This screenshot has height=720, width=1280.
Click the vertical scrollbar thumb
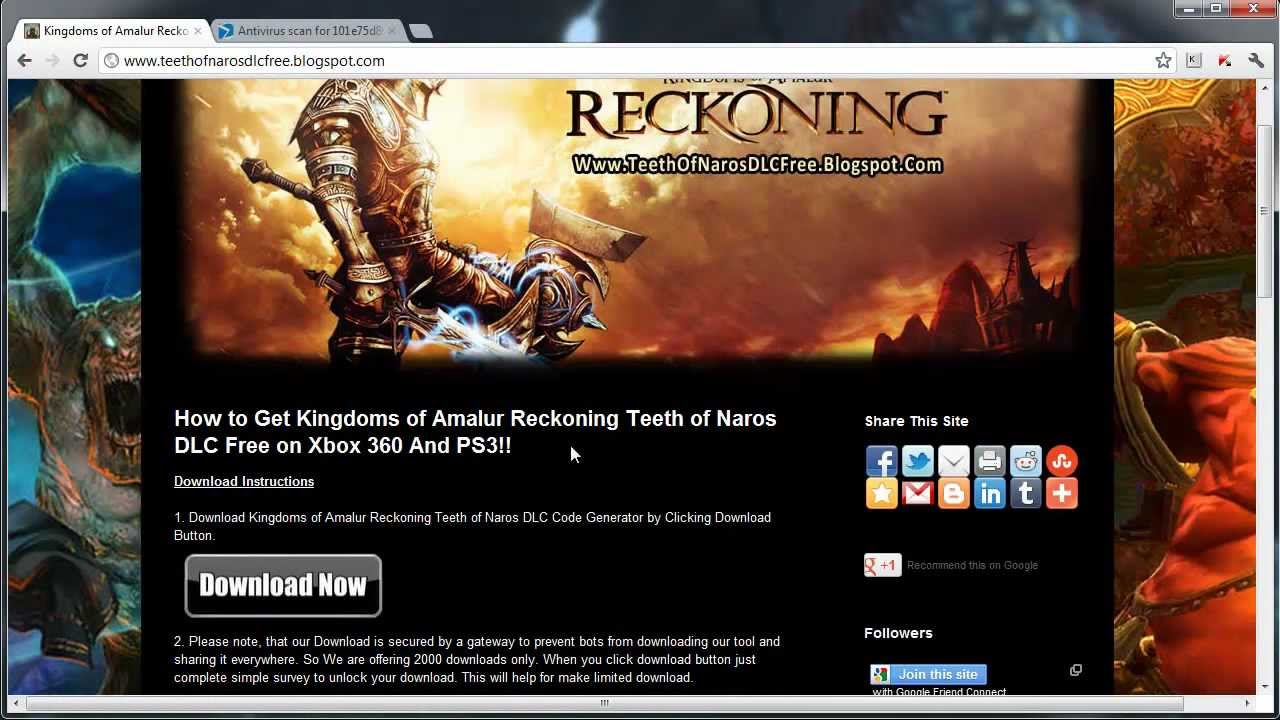[1264, 210]
